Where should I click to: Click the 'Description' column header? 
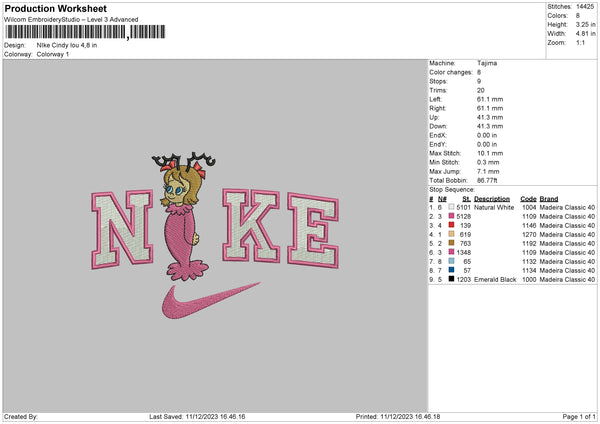[492, 199]
